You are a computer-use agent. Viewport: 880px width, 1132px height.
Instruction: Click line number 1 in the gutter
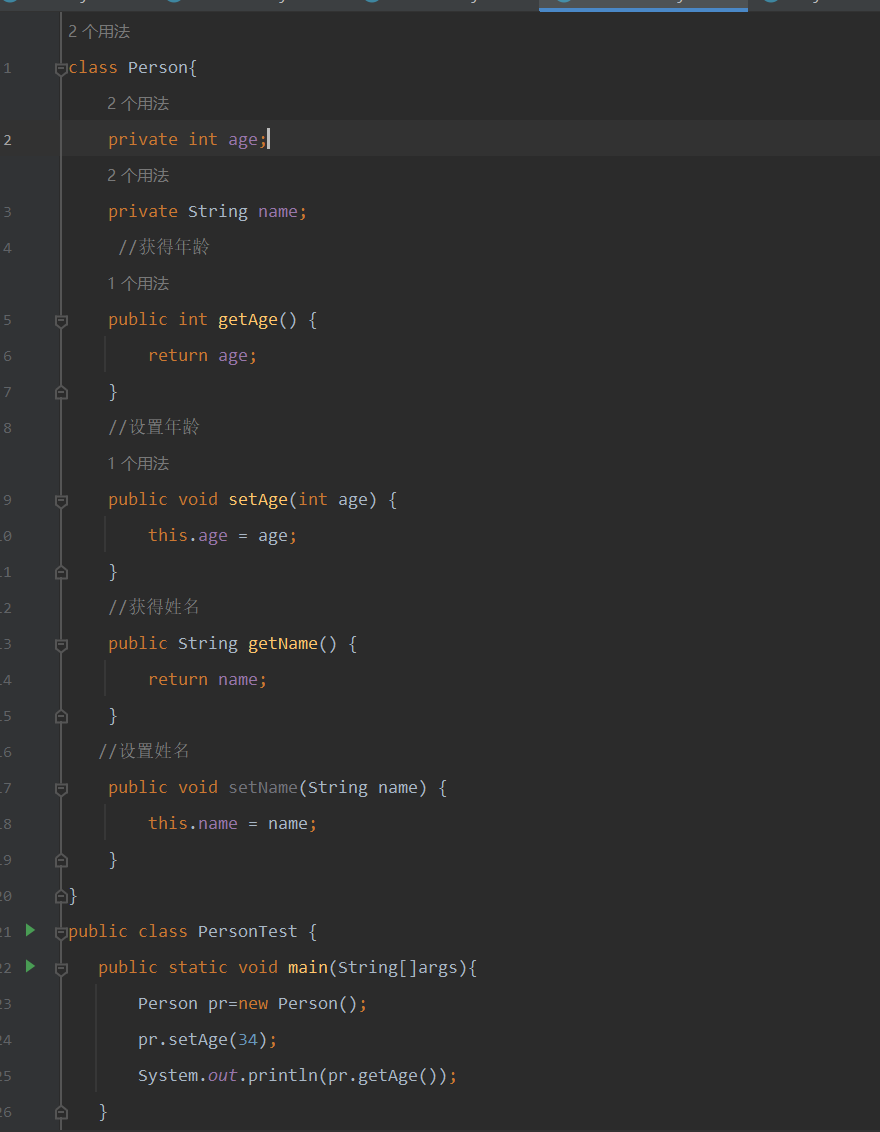[x=7, y=69]
